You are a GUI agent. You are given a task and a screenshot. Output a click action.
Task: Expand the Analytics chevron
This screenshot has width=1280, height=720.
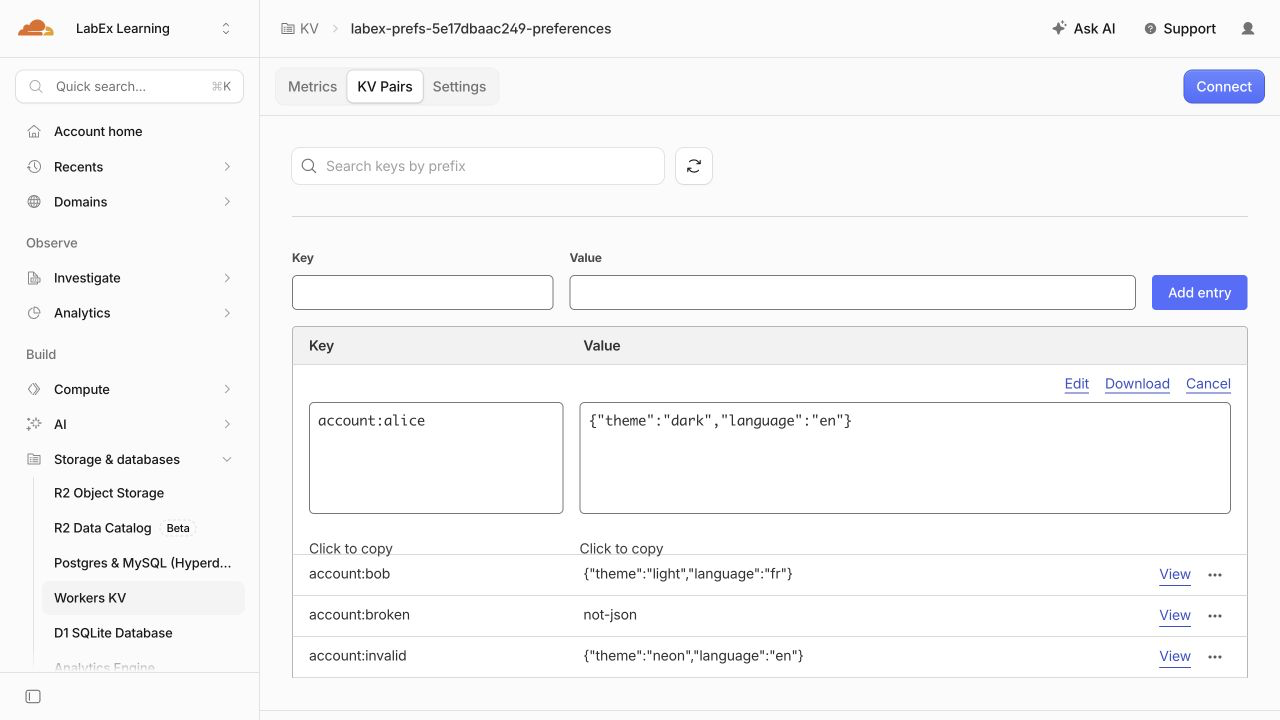pyautogui.click(x=227, y=313)
